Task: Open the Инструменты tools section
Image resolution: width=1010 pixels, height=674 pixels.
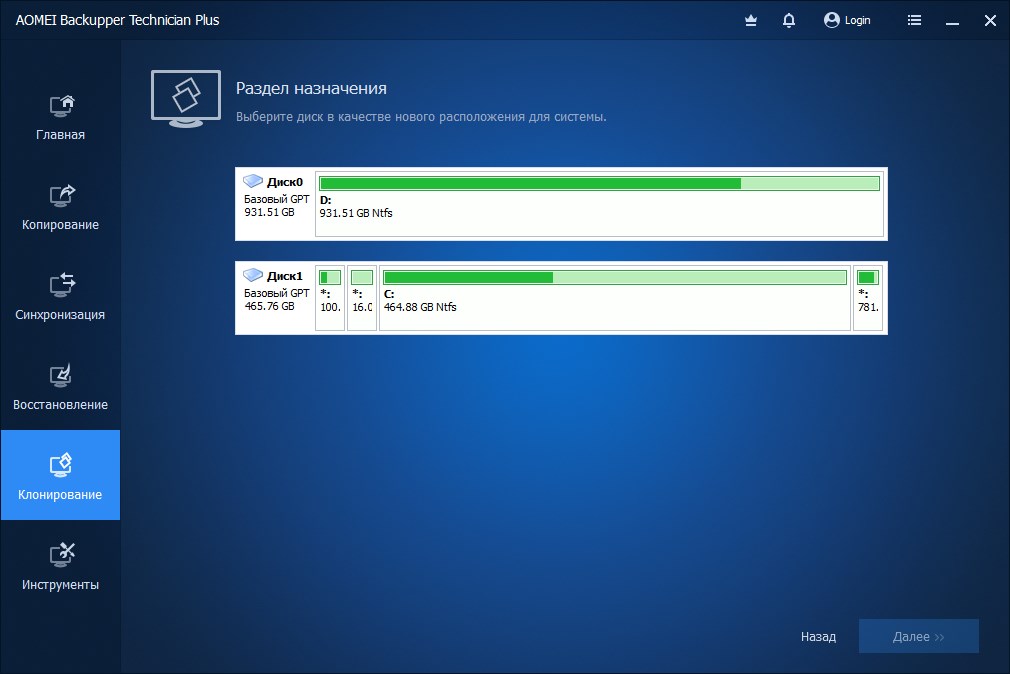Action: [x=60, y=568]
